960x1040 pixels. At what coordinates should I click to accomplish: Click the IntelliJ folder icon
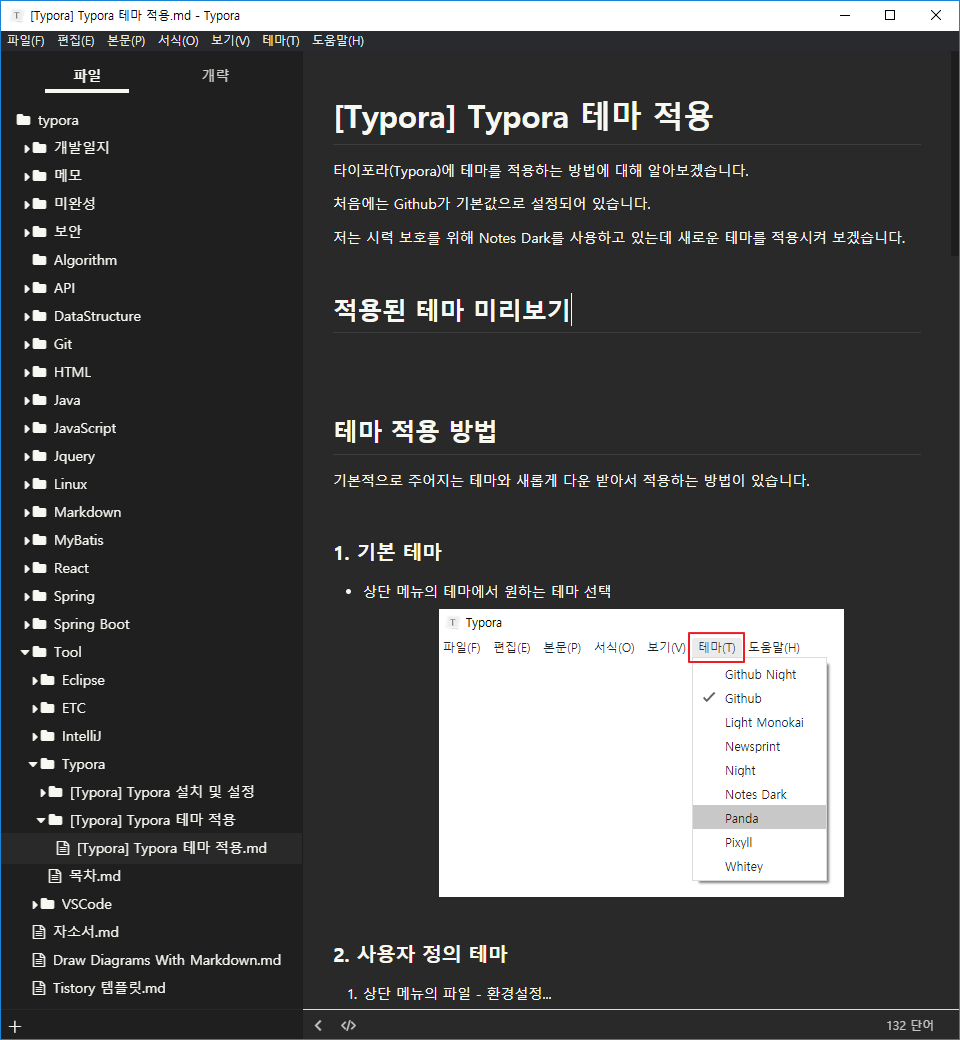48,736
